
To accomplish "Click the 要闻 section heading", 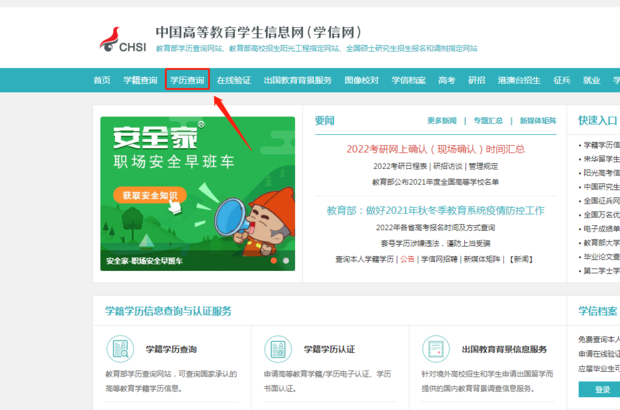I will click(x=325, y=121).
